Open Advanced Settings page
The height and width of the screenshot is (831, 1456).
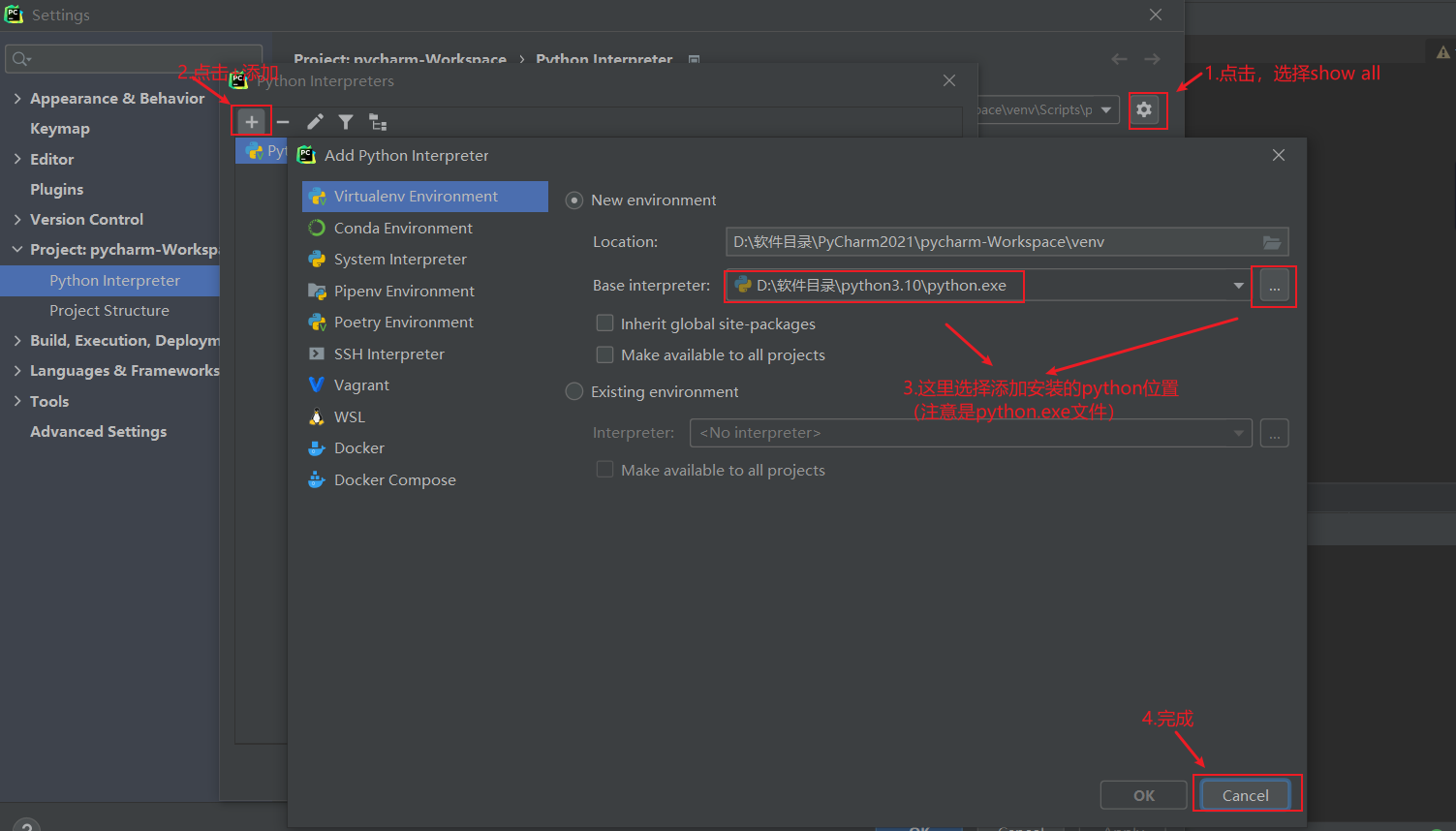[99, 432]
